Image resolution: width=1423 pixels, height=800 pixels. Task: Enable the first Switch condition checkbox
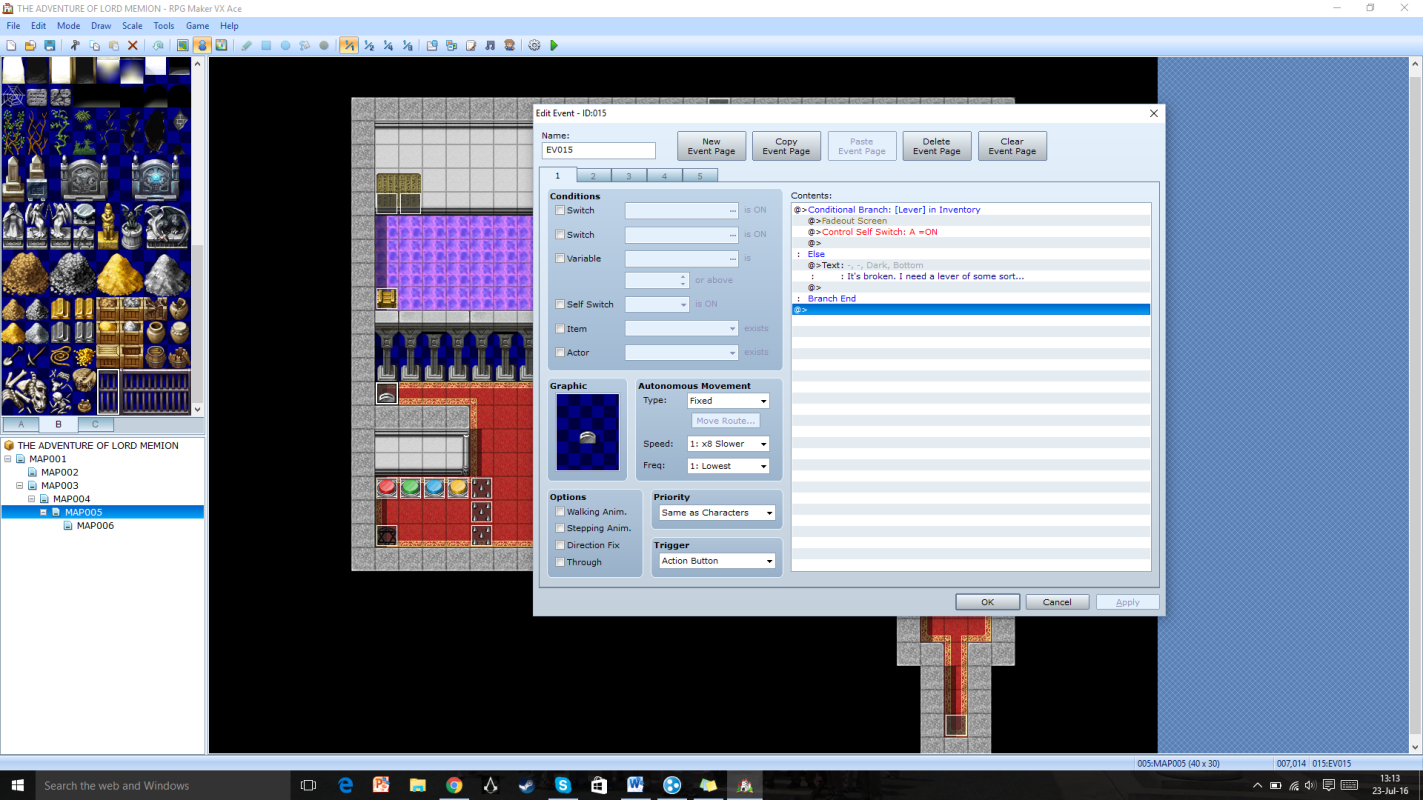(560, 211)
